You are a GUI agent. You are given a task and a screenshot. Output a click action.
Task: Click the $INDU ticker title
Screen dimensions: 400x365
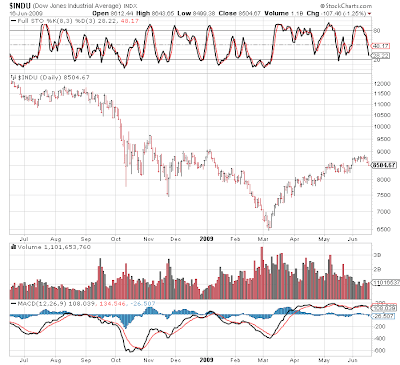(x=20, y=6)
